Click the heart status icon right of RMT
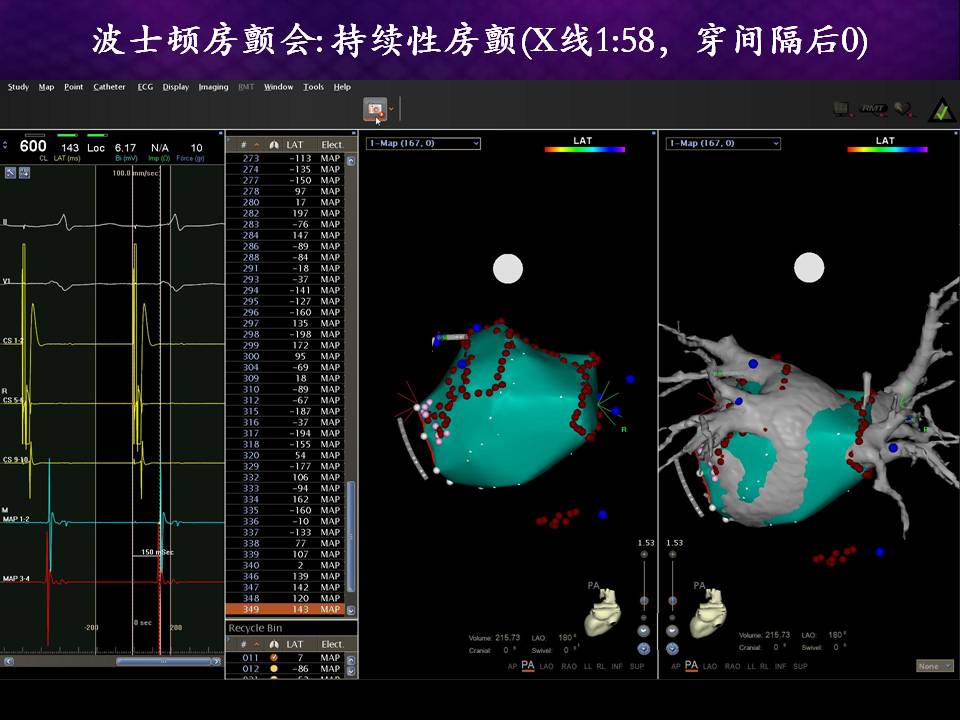 (904, 109)
